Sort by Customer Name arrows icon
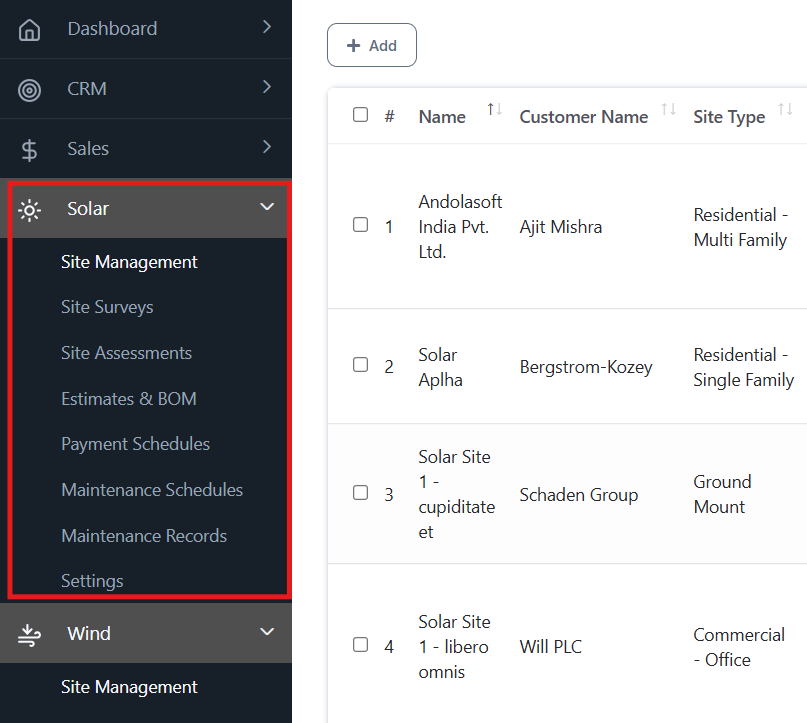Viewport: 807px width, 723px height. [668, 110]
